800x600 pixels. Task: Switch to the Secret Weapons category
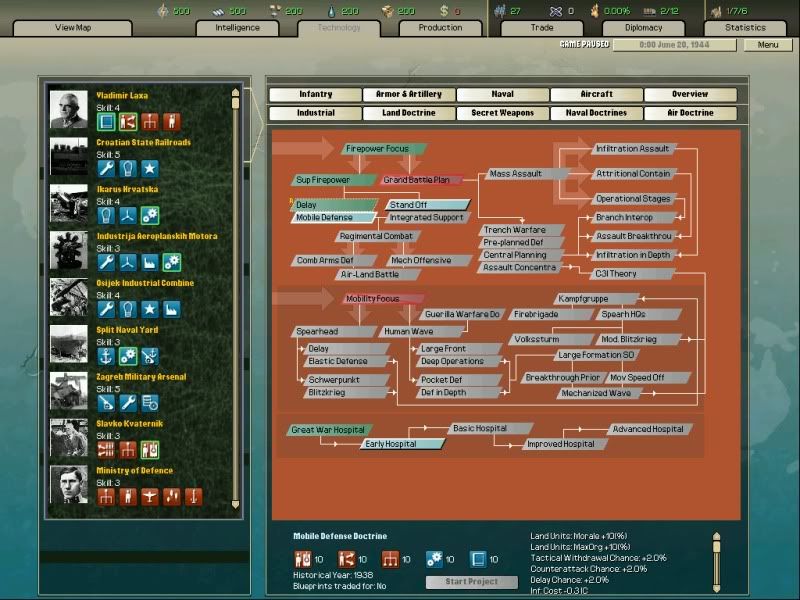(x=502, y=113)
